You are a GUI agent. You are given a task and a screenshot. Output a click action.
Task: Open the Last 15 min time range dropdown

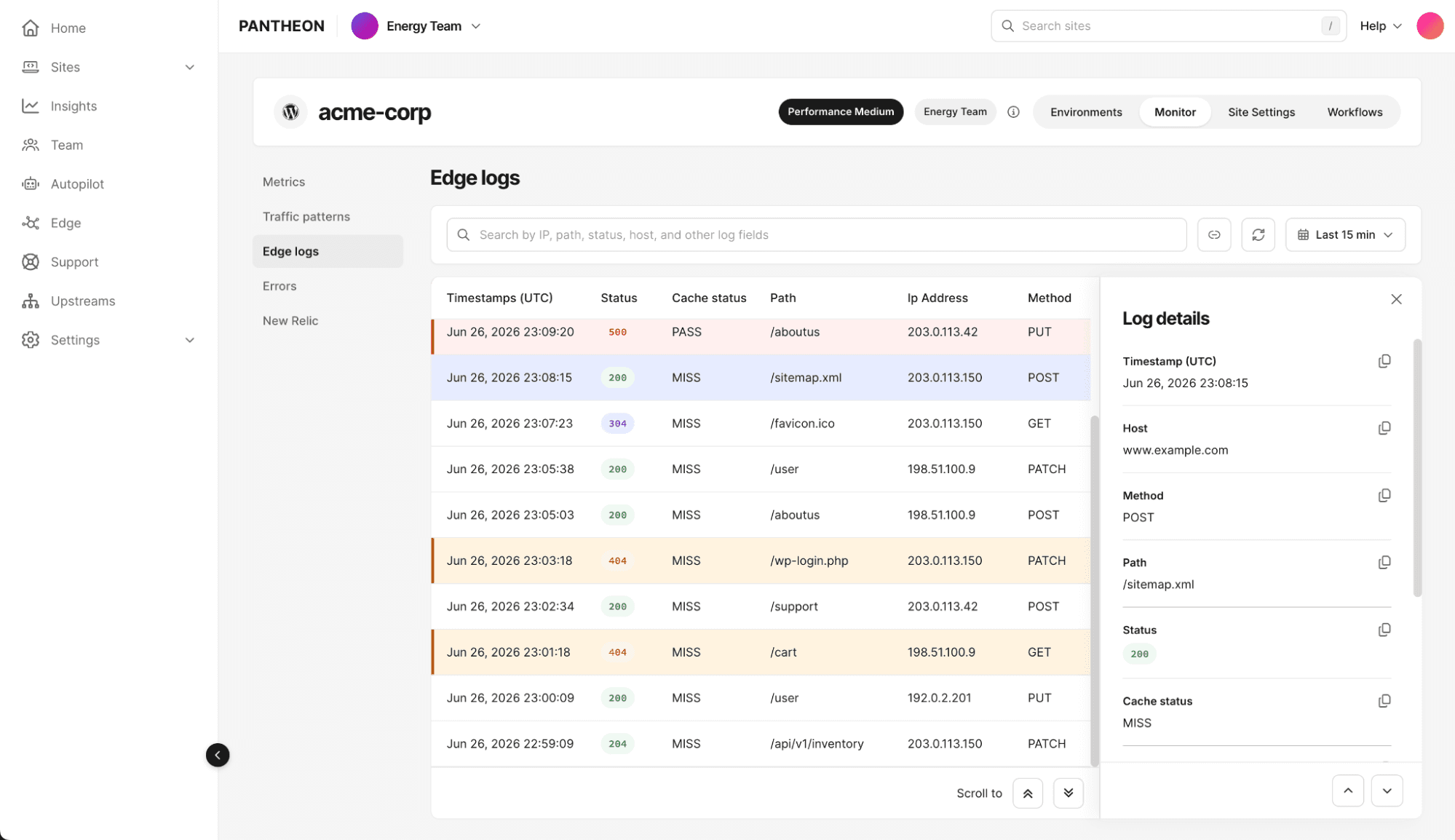[x=1345, y=235]
